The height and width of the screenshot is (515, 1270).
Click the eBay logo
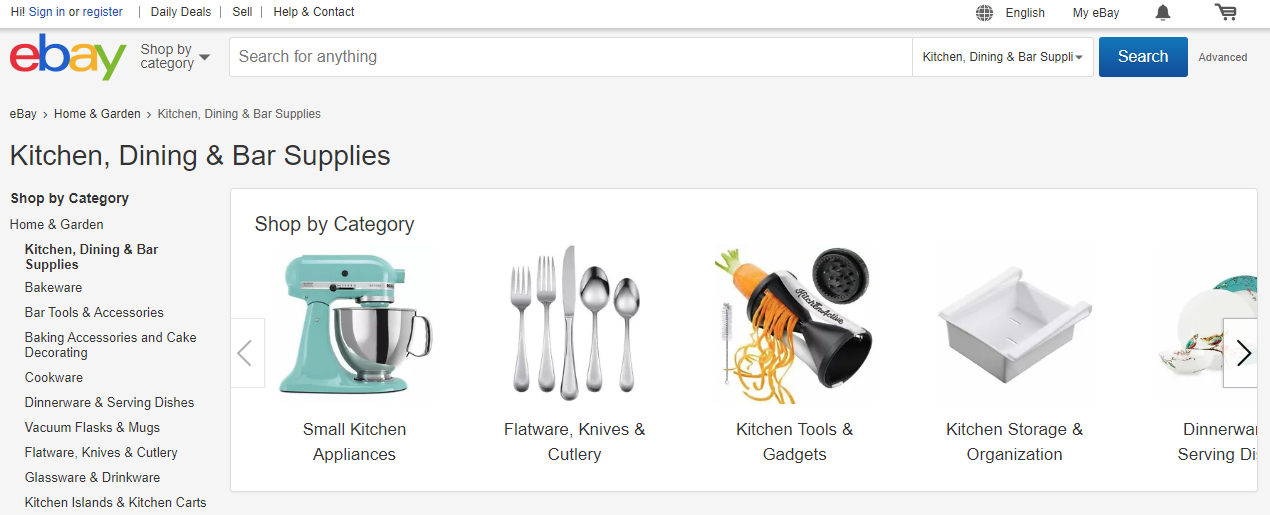point(68,57)
